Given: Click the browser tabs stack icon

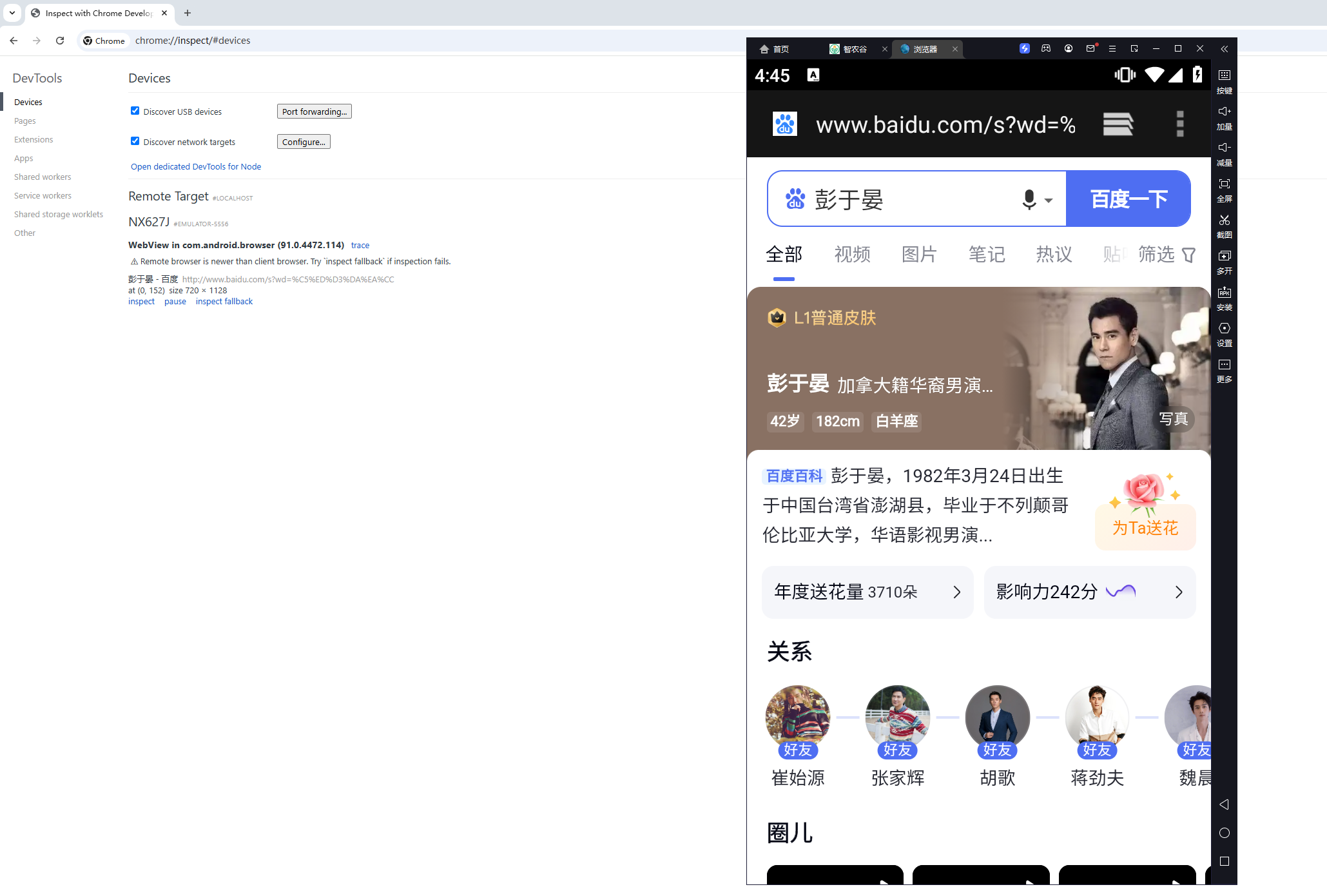Looking at the screenshot, I should tap(1118, 124).
